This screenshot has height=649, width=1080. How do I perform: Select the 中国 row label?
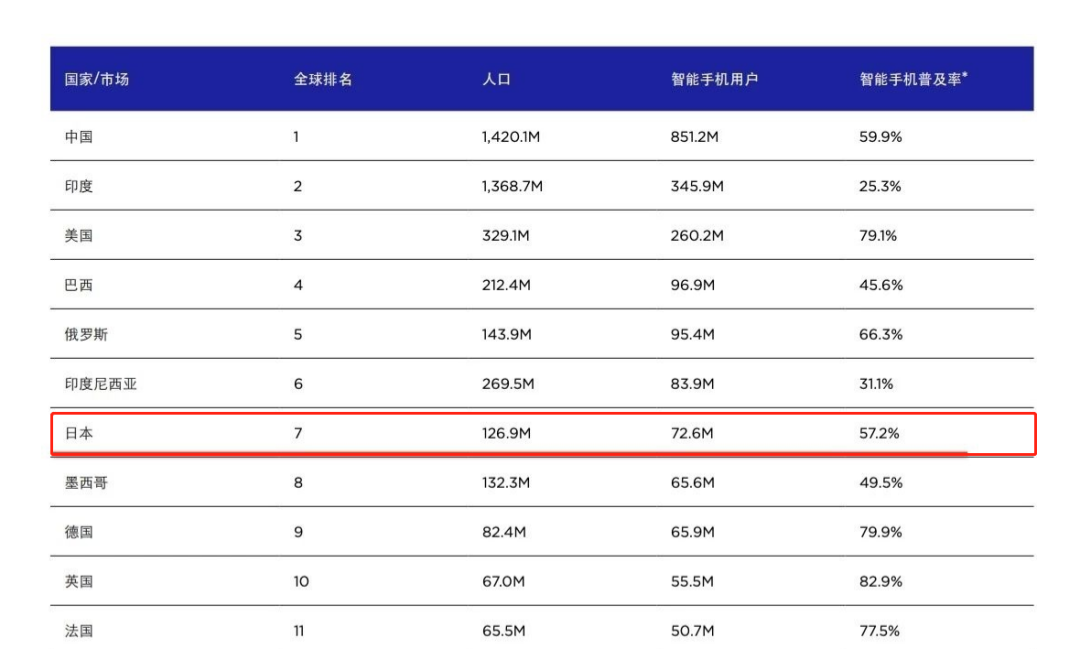click(x=80, y=136)
